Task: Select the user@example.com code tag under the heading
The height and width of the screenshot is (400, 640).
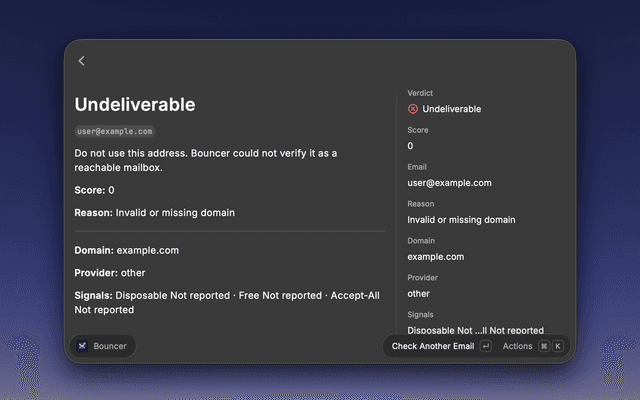Action: 115,131
